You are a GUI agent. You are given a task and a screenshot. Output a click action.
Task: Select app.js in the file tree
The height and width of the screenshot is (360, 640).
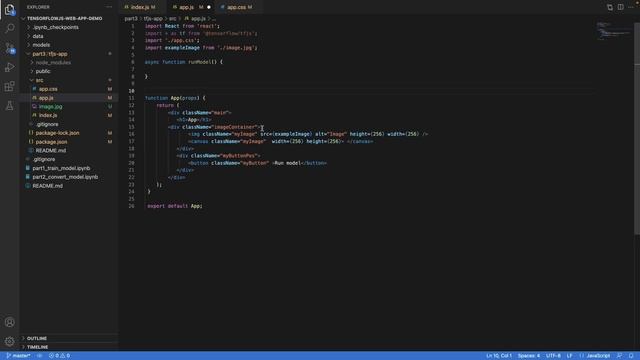[46, 98]
